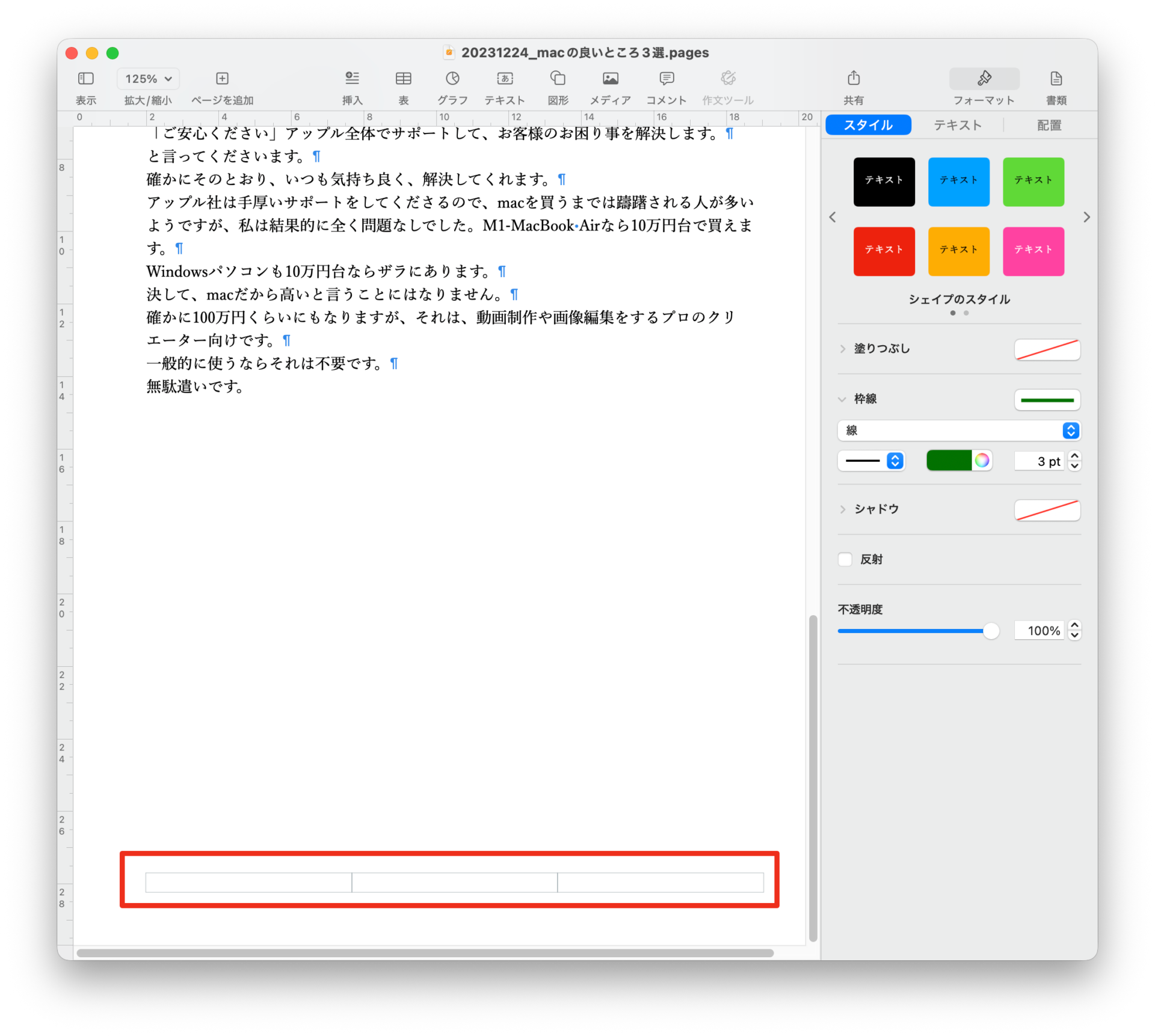This screenshot has width=1155, height=1036.
Task: Open the 線 border type dropdown
Action: [x=959, y=431]
